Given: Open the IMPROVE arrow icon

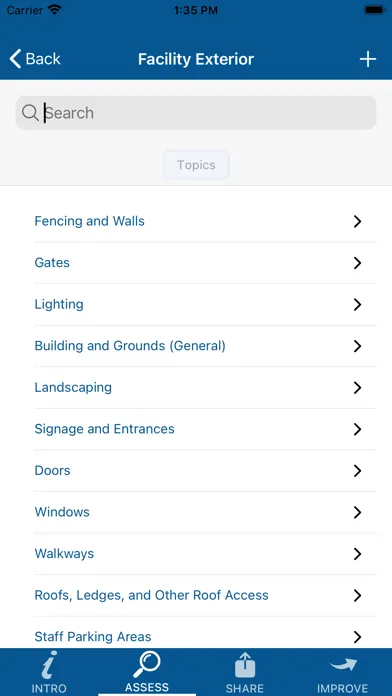Looking at the screenshot, I should (342, 664).
